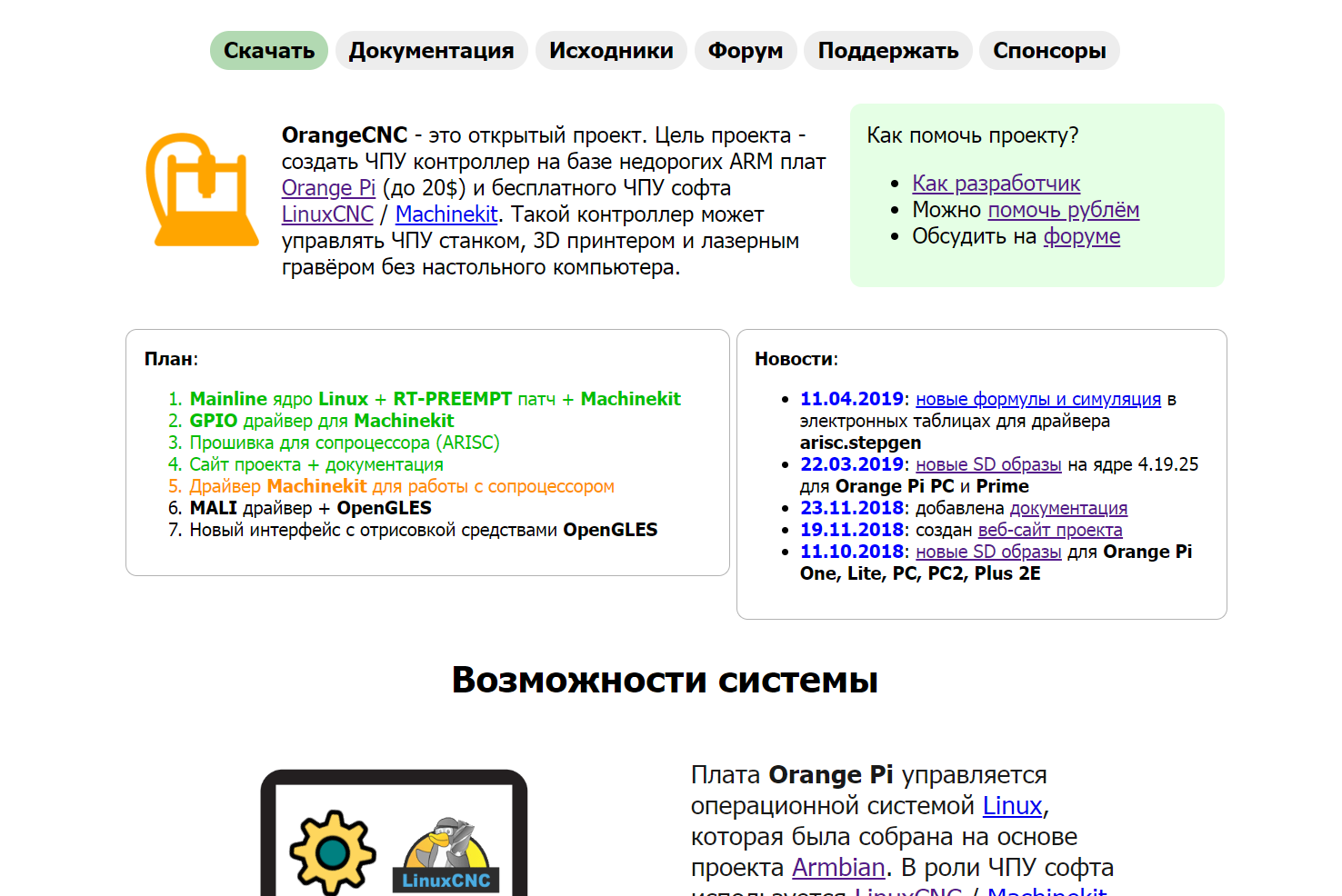Screen dimensions: 1342x896
Task: Visit the Форум tab
Action: (746, 51)
